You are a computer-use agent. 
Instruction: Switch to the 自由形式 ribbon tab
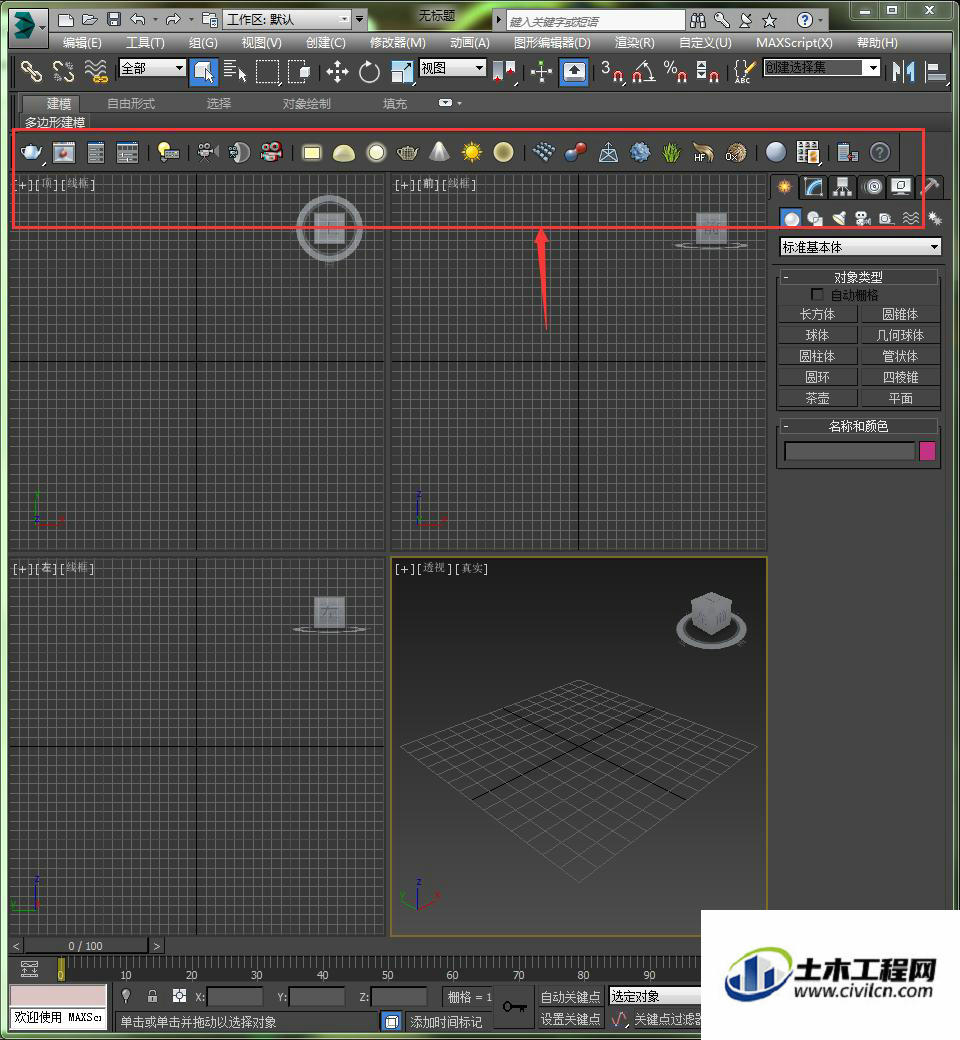131,103
